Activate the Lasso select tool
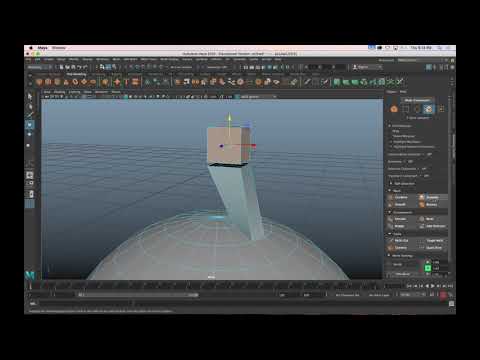Screen dimensions: 480x360 (x=30, y=106)
